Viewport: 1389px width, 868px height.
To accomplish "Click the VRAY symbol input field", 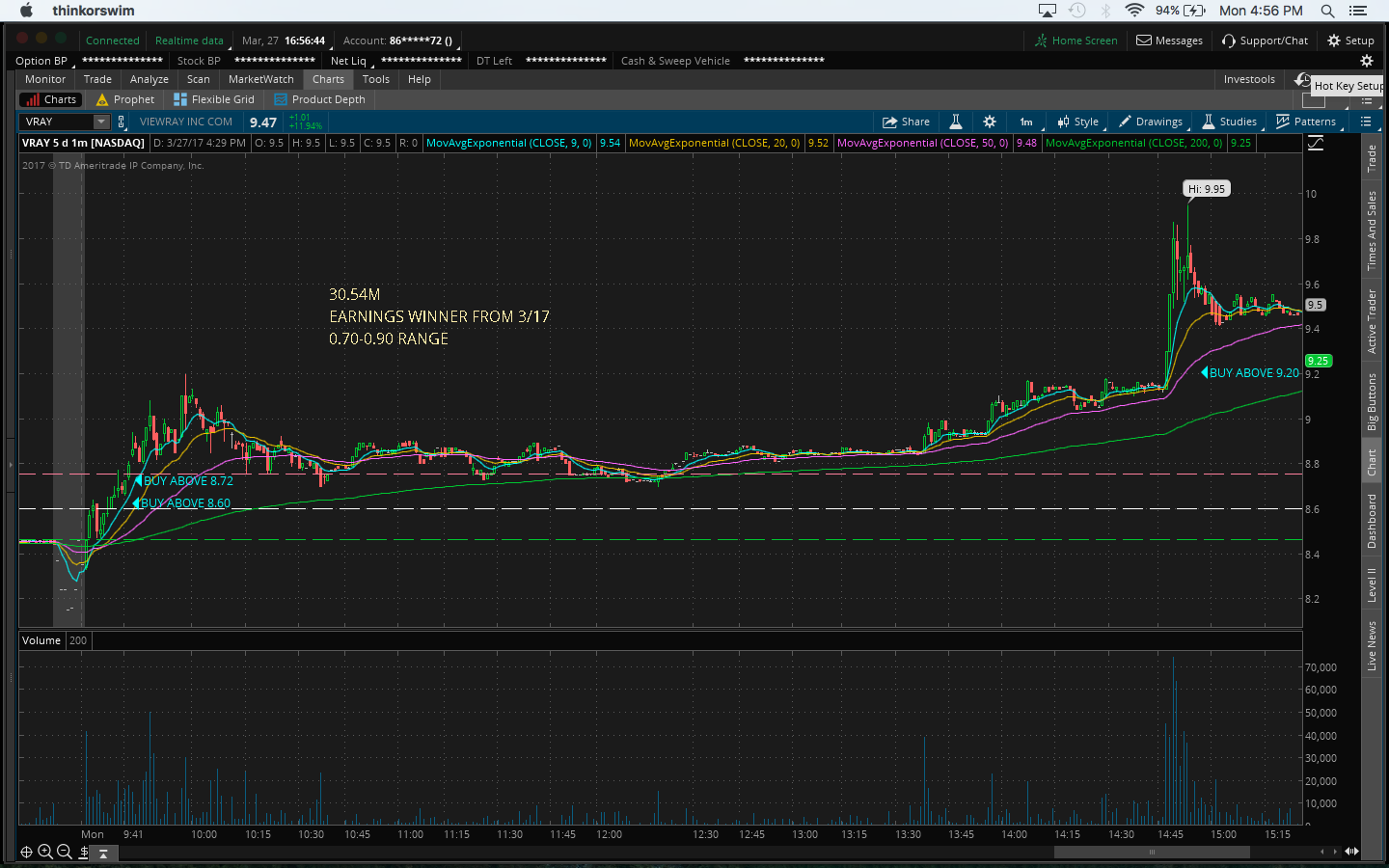I will [x=56, y=122].
